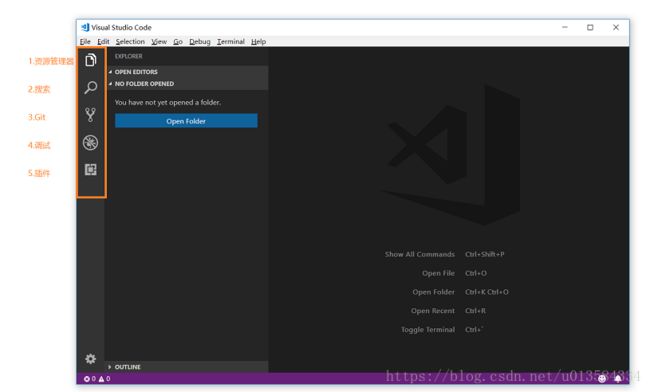650x392 pixels.
Task: Click the Open Folder button
Action: (x=186, y=121)
